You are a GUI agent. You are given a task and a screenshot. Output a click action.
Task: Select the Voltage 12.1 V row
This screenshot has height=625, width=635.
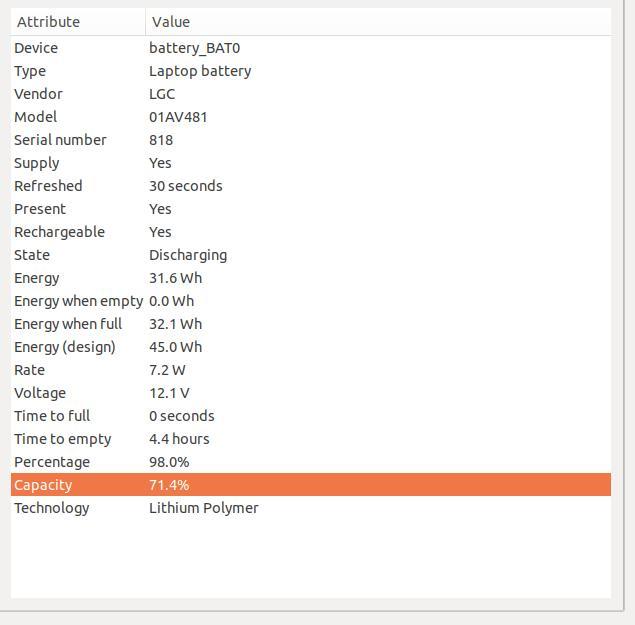tap(311, 393)
